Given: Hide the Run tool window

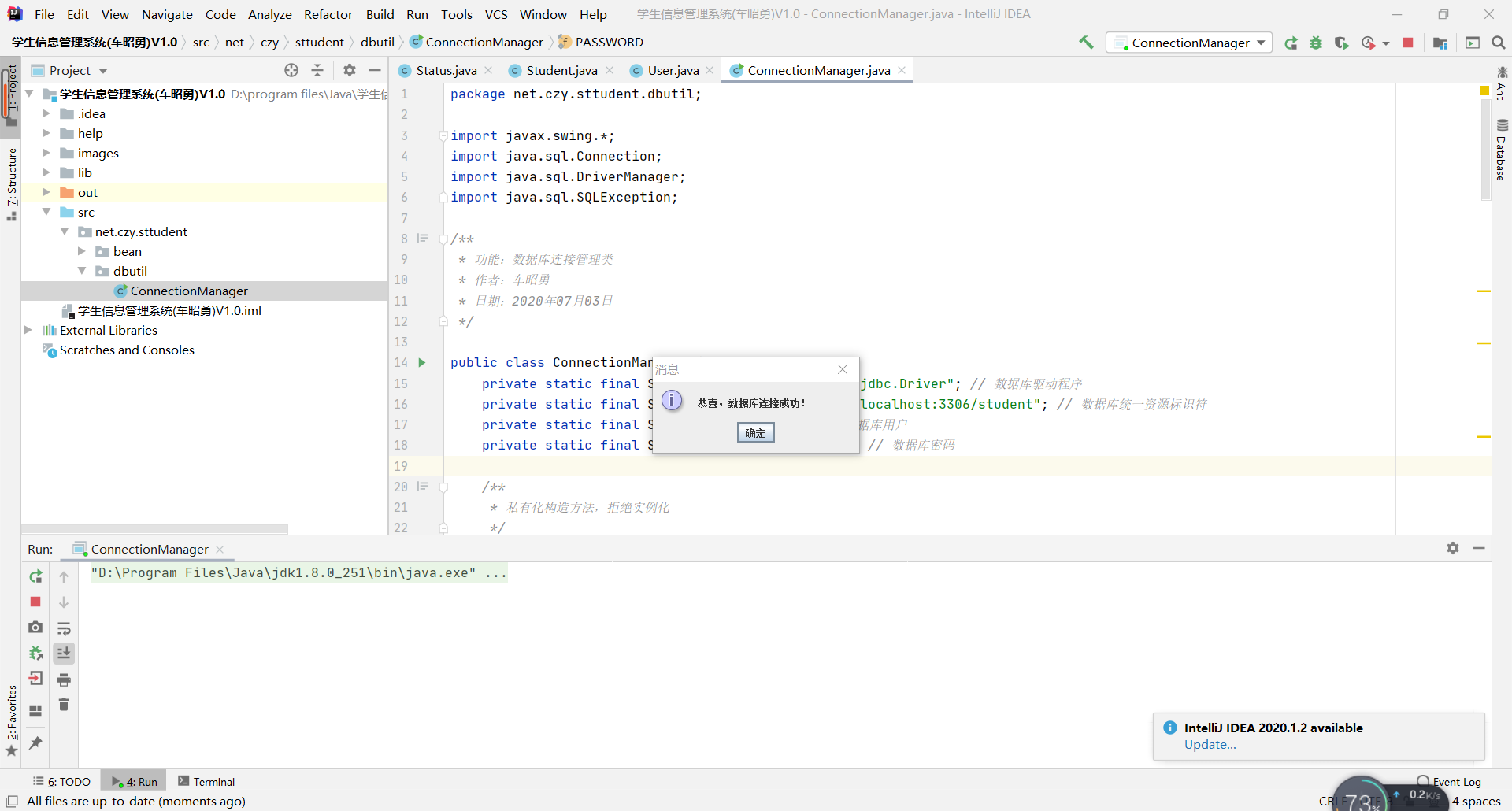Looking at the screenshot, I should (1479, 548).
